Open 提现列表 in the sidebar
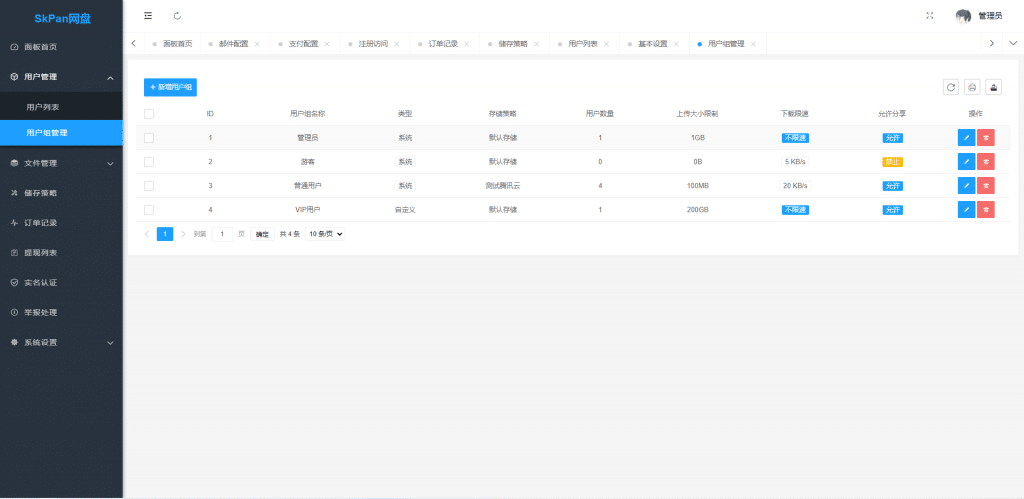The width and height of the screenshot is (1024, 499). pyautogui.click(x=61, y=253)
